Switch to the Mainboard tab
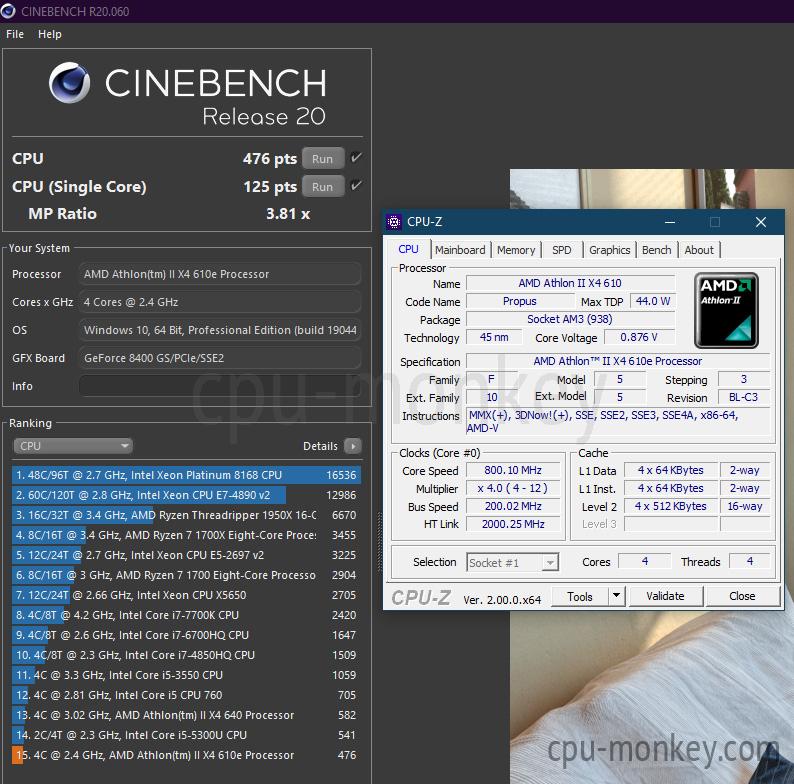This screenshot has width=794, height=784. [x=460, y=250]
